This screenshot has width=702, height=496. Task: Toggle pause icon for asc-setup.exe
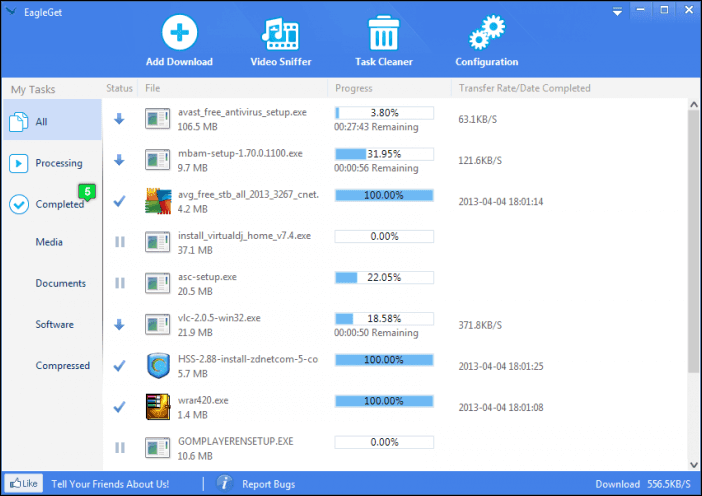[x=120, y=283]
